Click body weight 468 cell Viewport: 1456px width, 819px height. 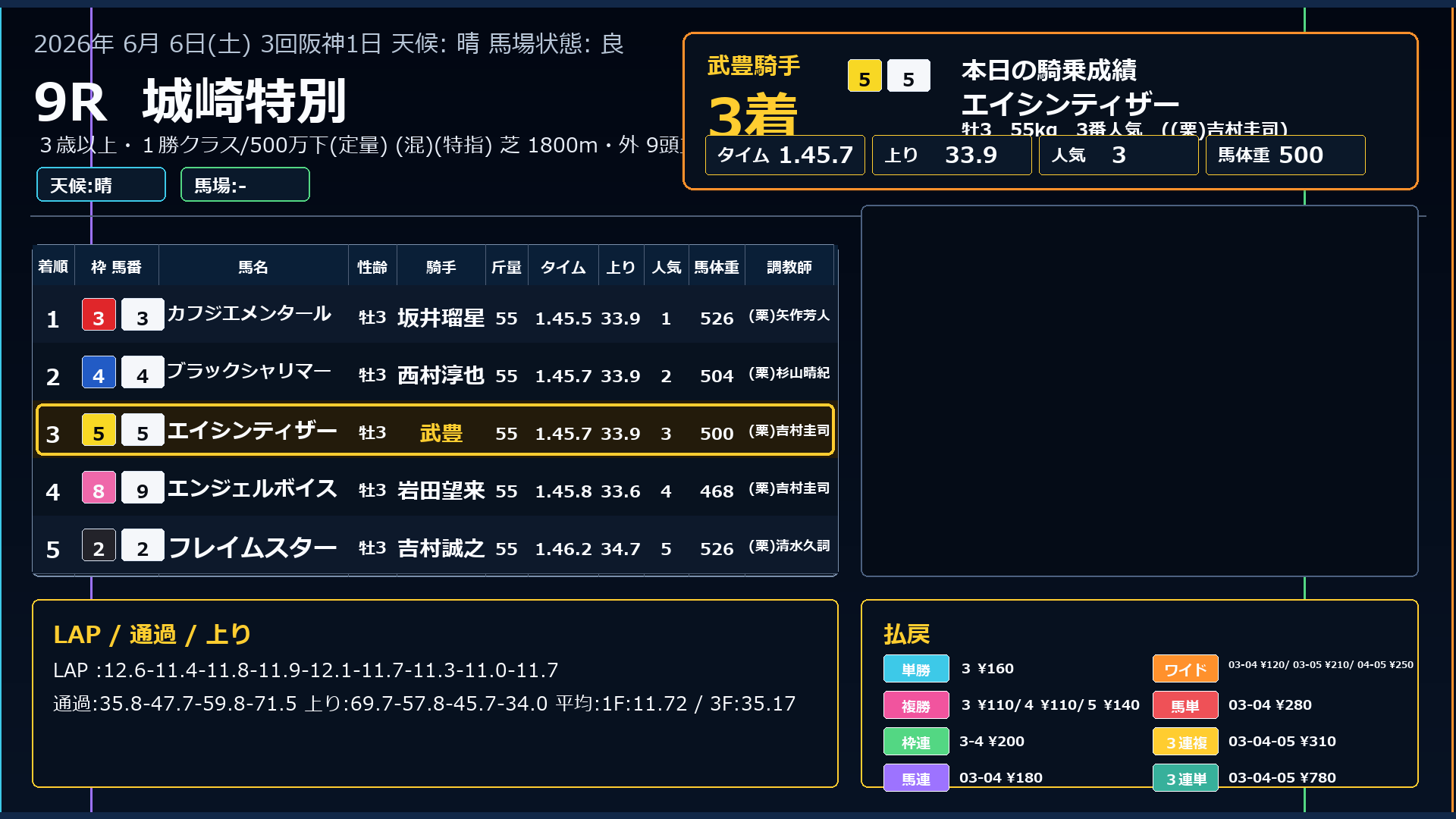click(x=717, y=491)
